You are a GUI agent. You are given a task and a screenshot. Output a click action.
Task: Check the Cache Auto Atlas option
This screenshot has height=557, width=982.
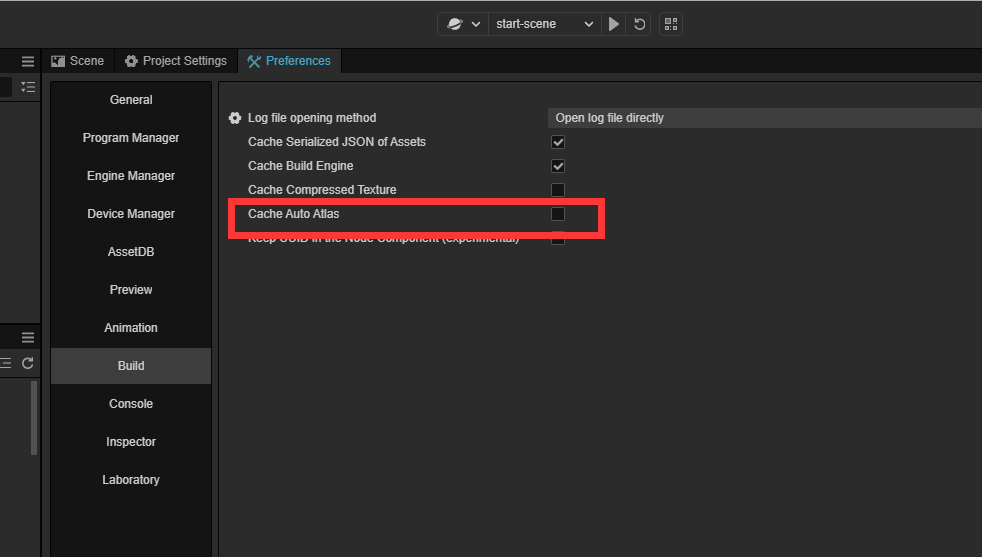click(x=558, y=214)
